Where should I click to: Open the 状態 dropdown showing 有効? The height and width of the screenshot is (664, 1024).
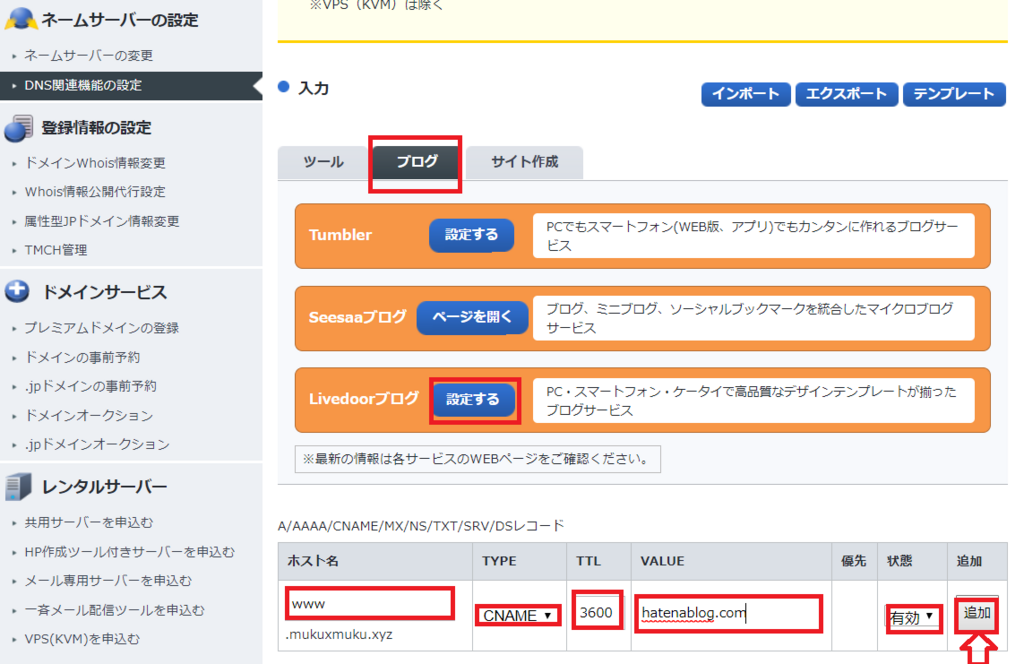(912, 617)
